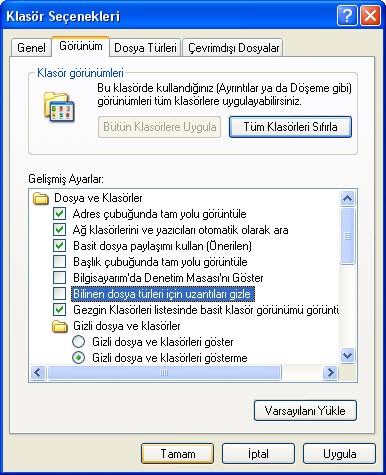This screenshot has height=475, width=386.
Task: Confirm with the Tamam button
Action: tap(178, 453)
